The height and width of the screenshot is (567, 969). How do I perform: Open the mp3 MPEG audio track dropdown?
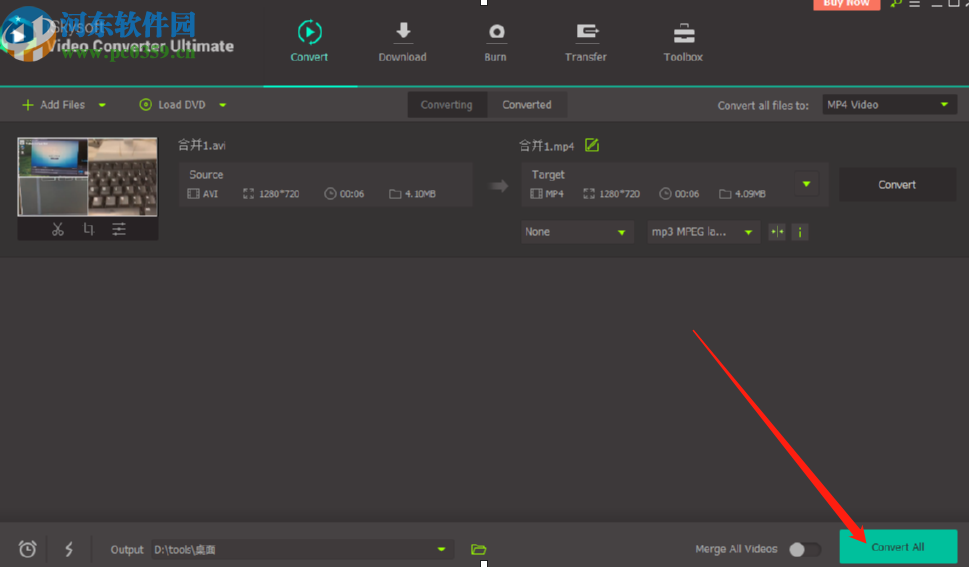click(703, 232)
